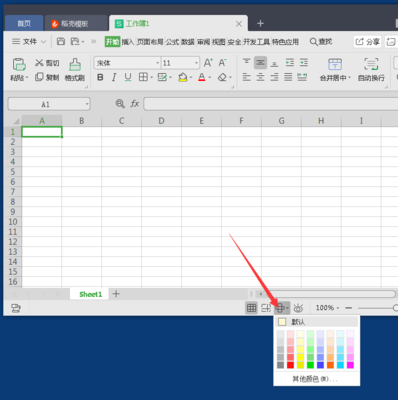Click the Paste clipboard icon
This screenshot has height=400, width=398.
19,64
